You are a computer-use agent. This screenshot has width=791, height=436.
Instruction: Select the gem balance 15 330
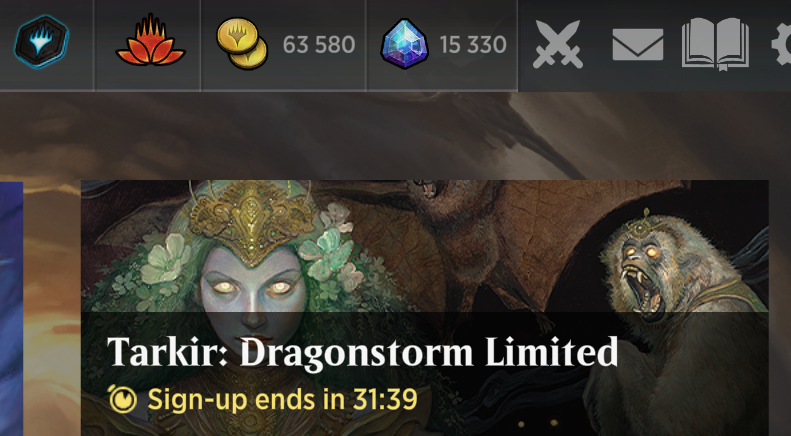pyautogui.click(x=473, y=45)
